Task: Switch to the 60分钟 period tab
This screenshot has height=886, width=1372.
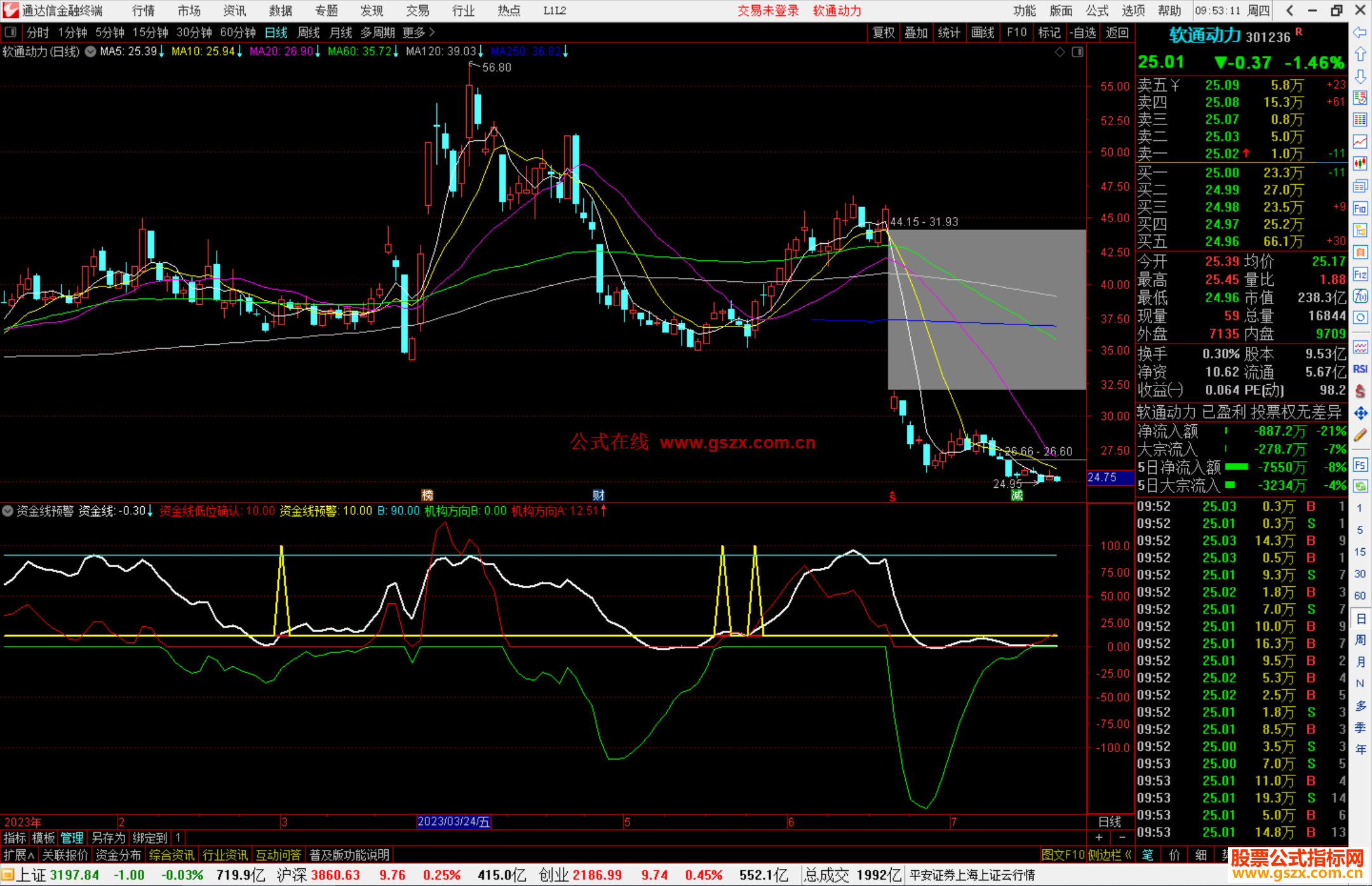Action: pos(238,32)
